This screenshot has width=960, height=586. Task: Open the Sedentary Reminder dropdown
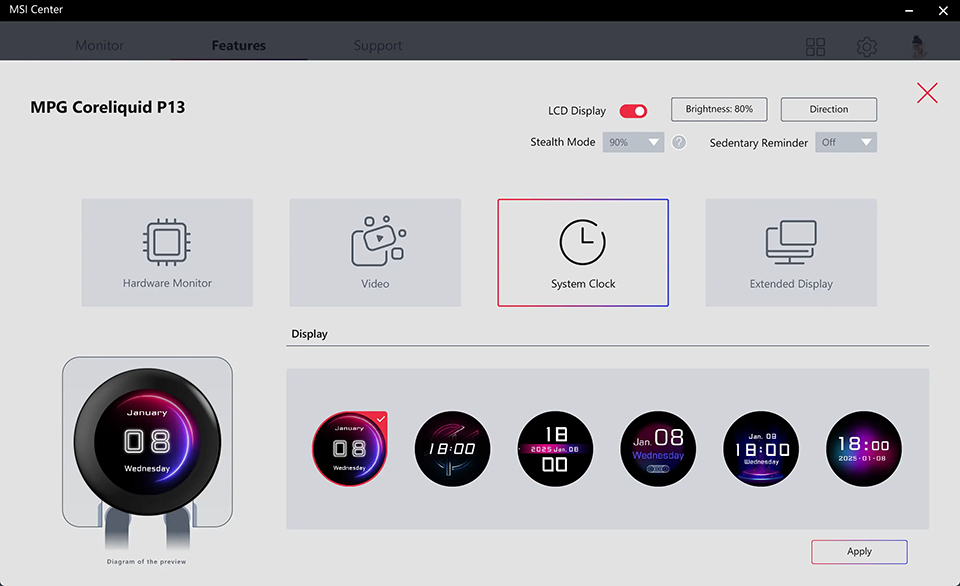pyautogui.click(x=845, y=142)
